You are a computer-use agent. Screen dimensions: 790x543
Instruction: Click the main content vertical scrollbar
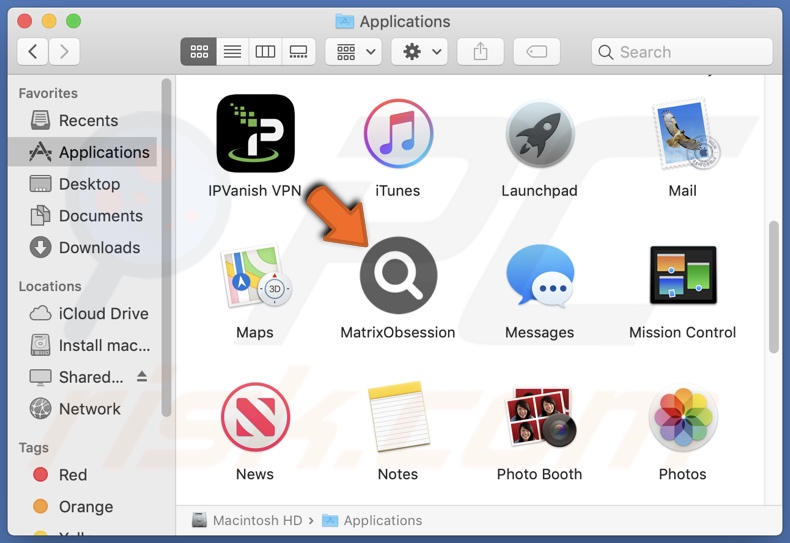tap(774, 287)
